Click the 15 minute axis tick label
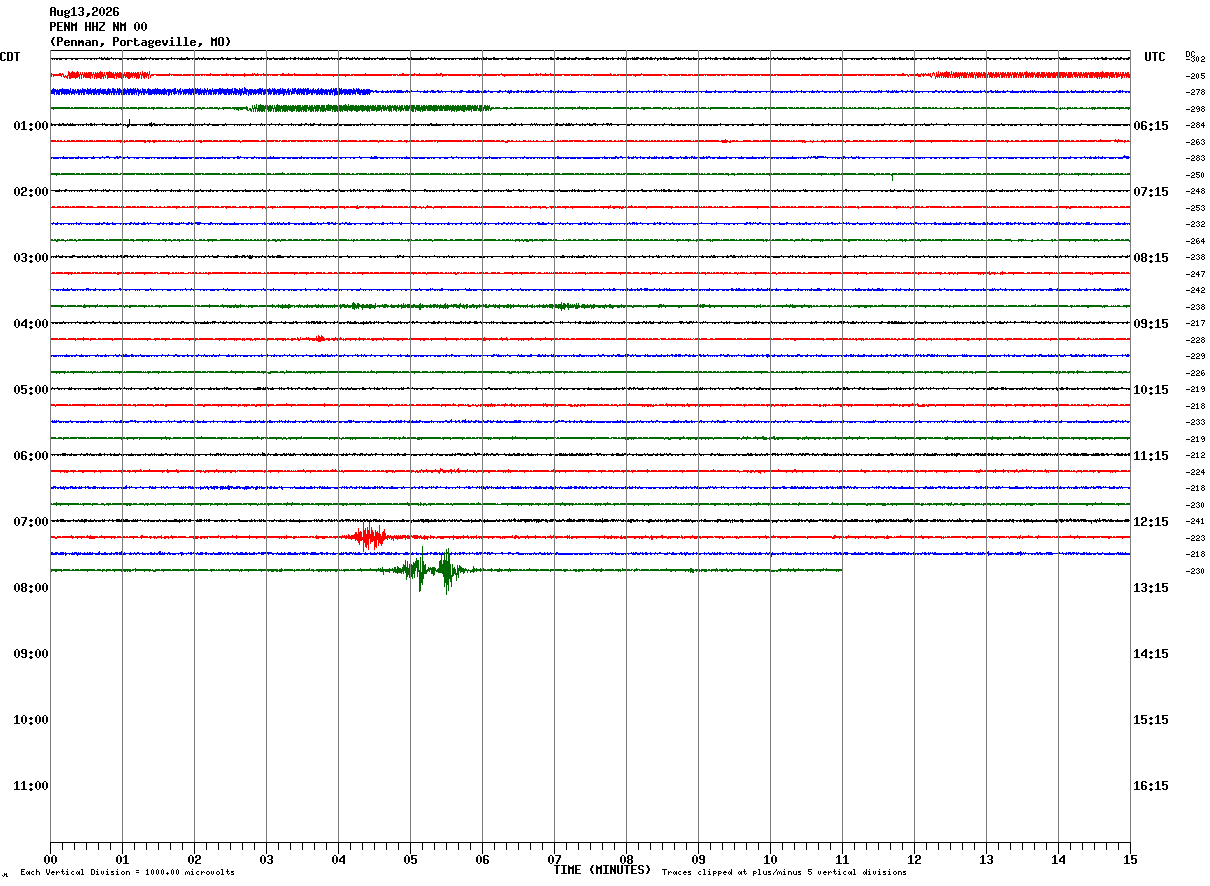This screenshot has width=1210, height=886. point(1130,859)
